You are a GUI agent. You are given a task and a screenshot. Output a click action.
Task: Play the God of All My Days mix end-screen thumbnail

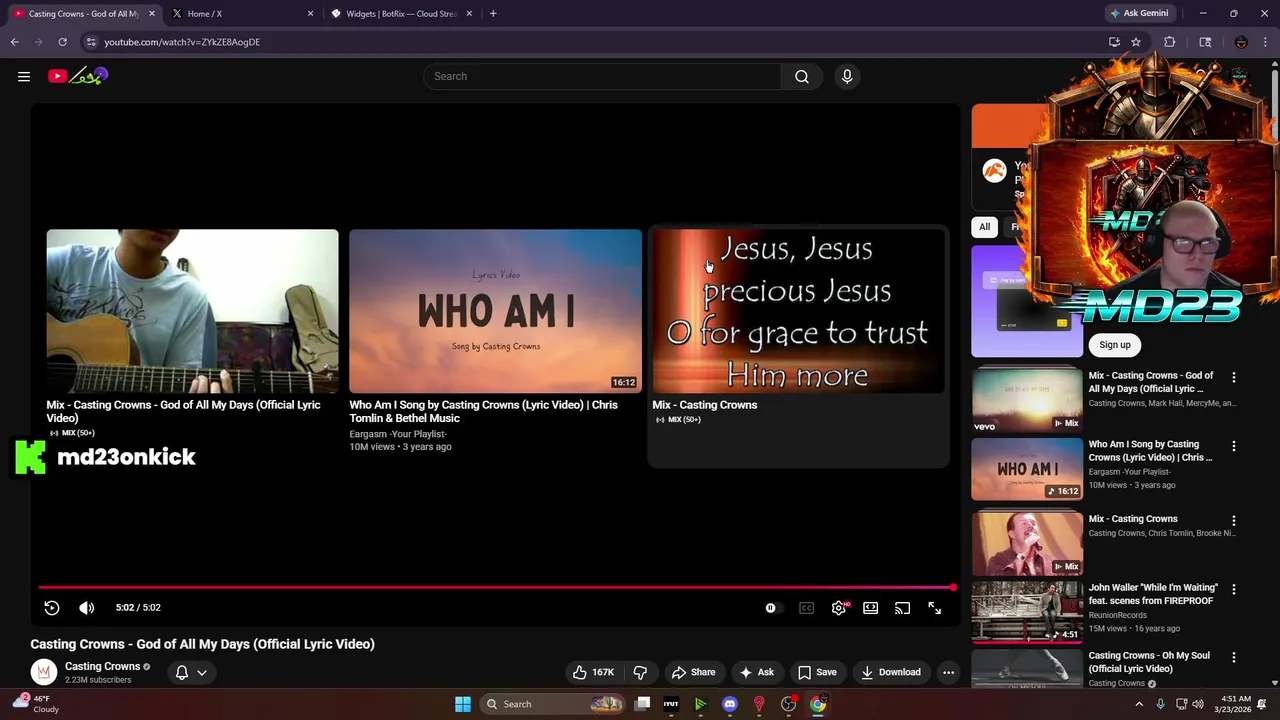(x=192, y=311)
